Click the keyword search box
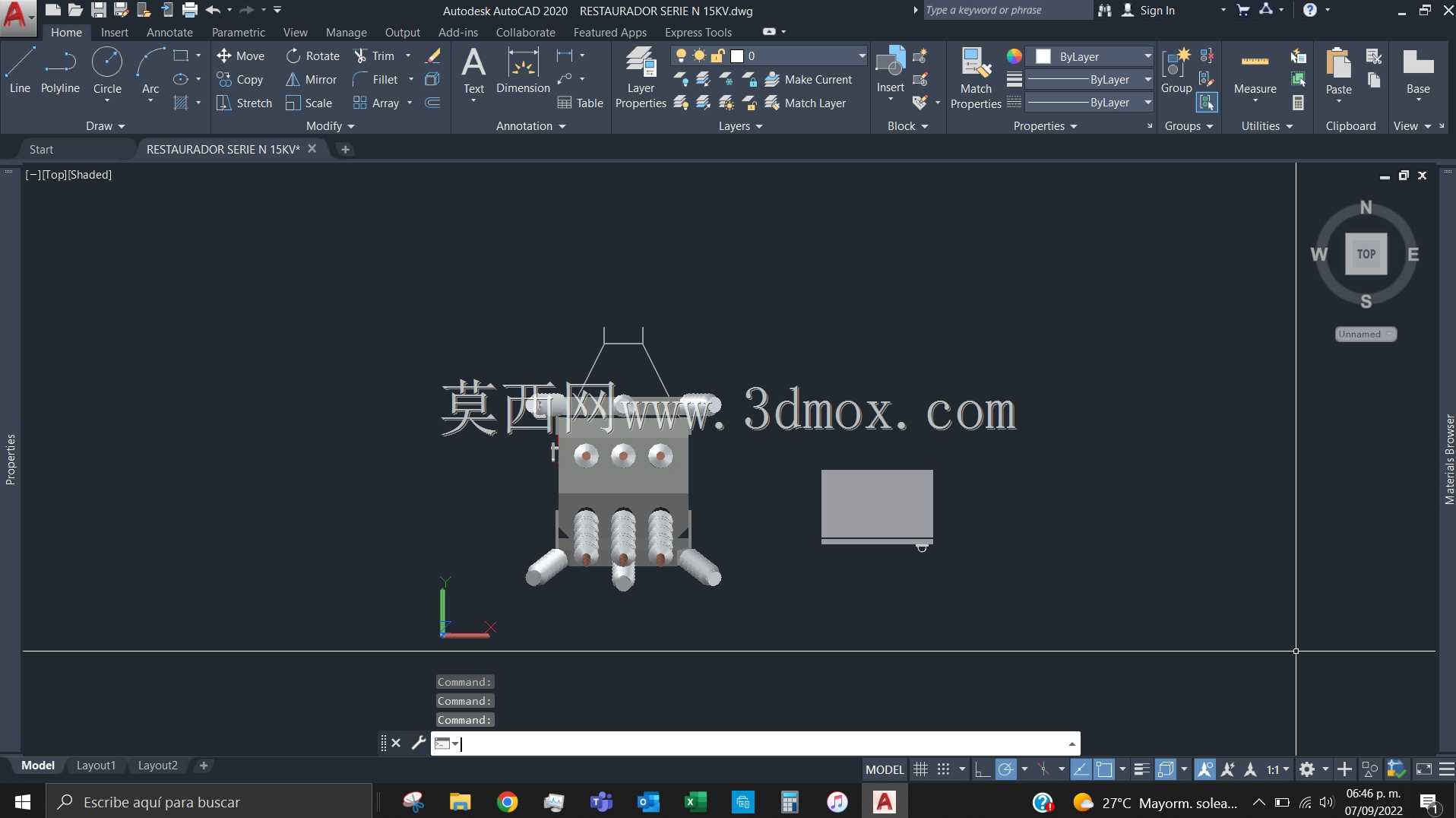Viewport: 1456px width, 818px height. tap(1007, 10)
